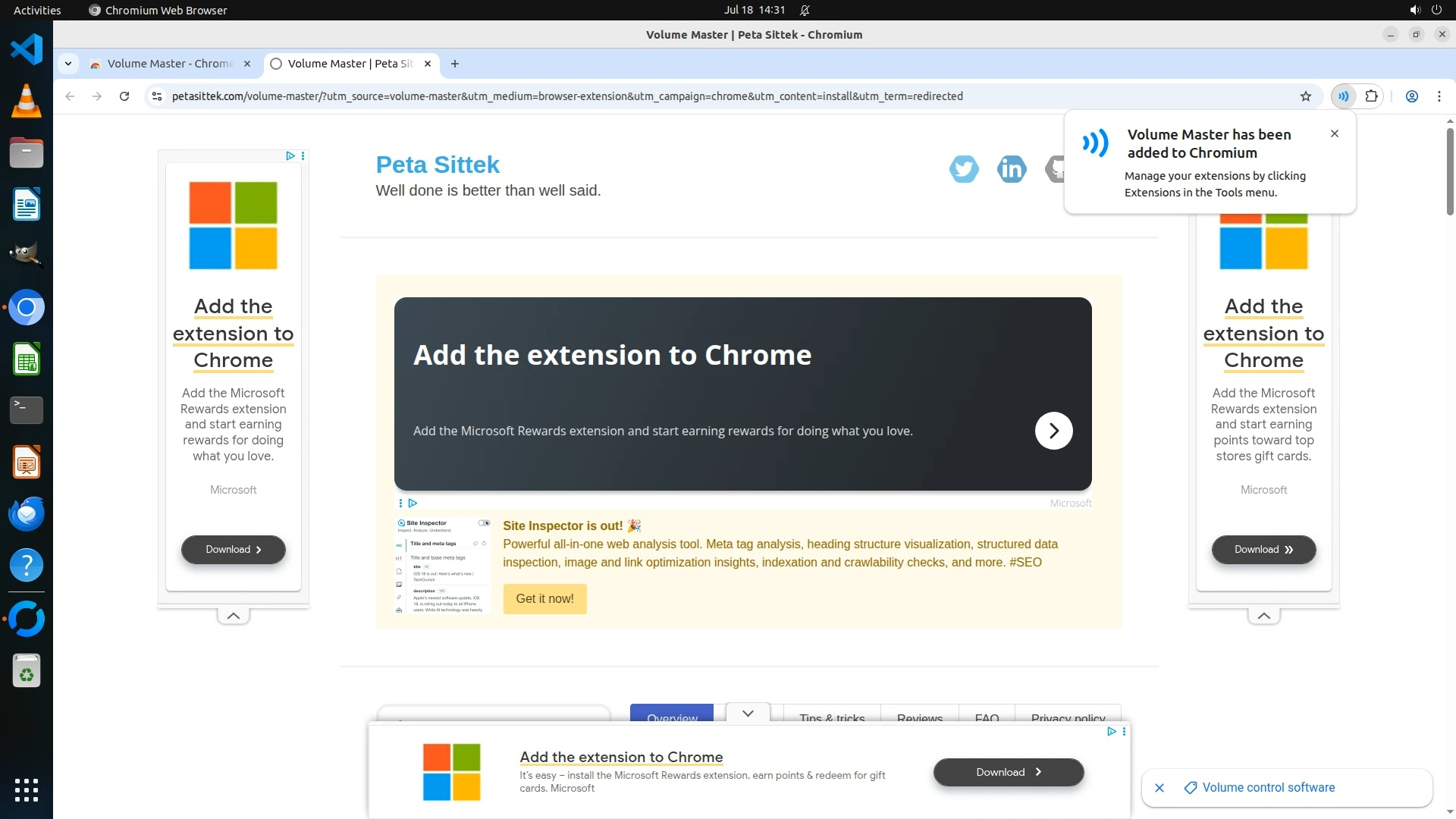Switch to the Volume Master - Chrome tab
1456x819 pixels.
tap(168, 64)
